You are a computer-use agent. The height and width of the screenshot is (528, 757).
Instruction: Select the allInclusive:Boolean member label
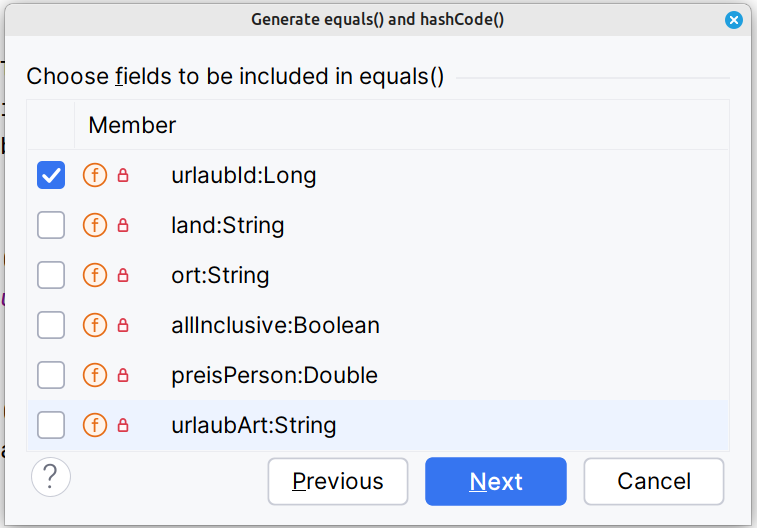coord(275,326)
